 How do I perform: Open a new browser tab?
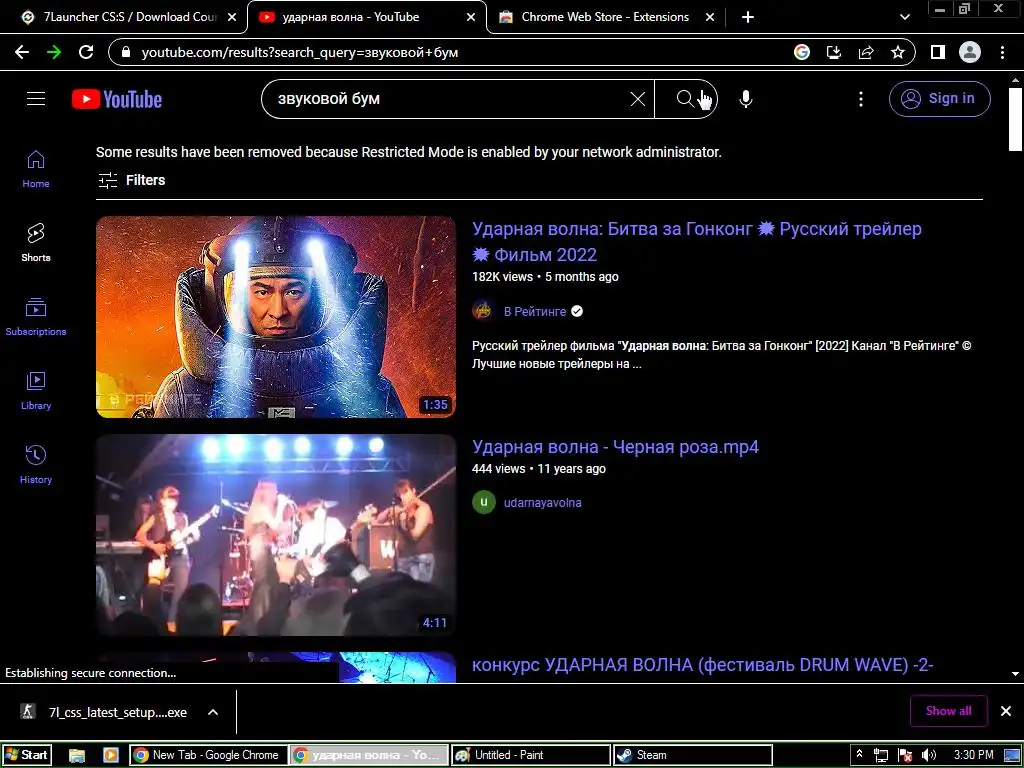tap(748, 17)
